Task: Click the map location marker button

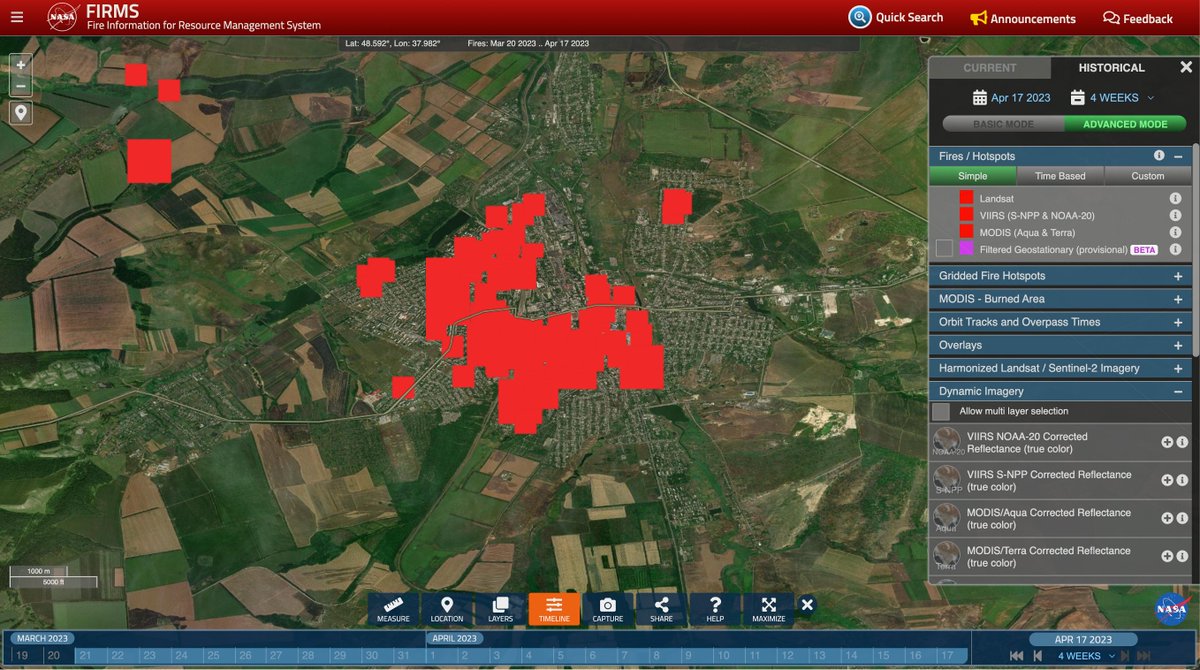Action: click(x=21, y=112)
